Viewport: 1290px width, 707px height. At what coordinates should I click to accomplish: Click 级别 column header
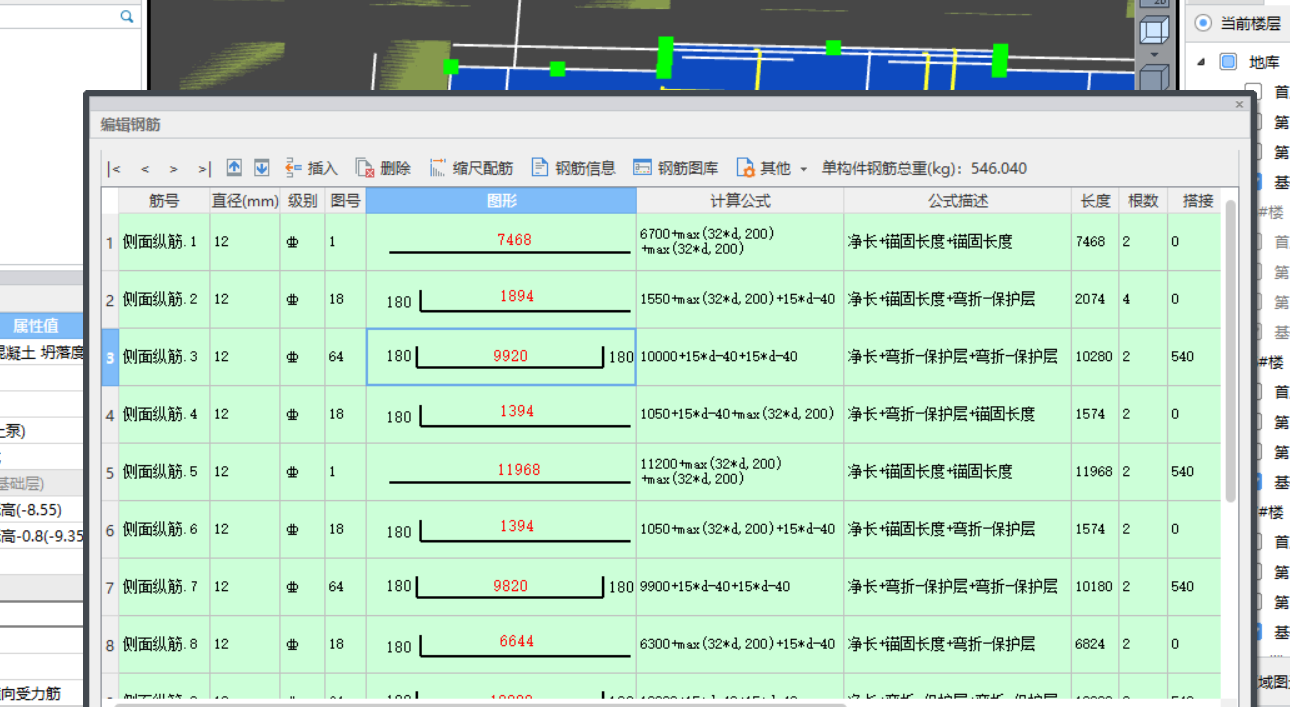pyautogui.click(x=302, y=201)
